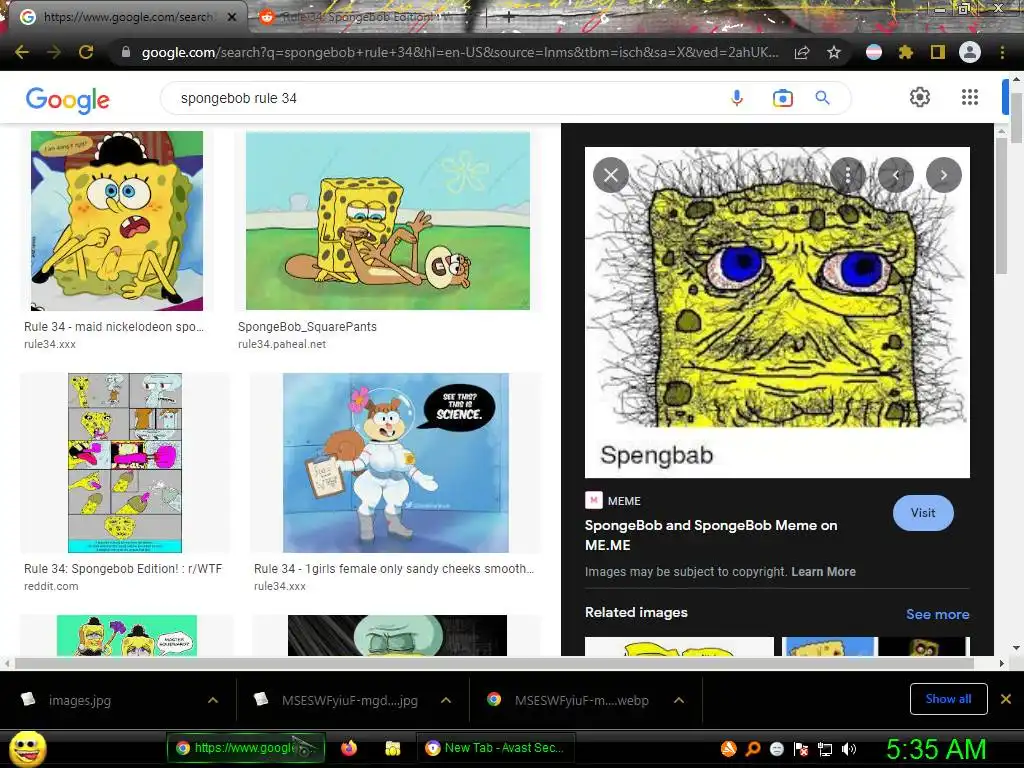Expand options for the .webp download
The width and height of the screenshot is (1024, 768).
coord(679,700)
